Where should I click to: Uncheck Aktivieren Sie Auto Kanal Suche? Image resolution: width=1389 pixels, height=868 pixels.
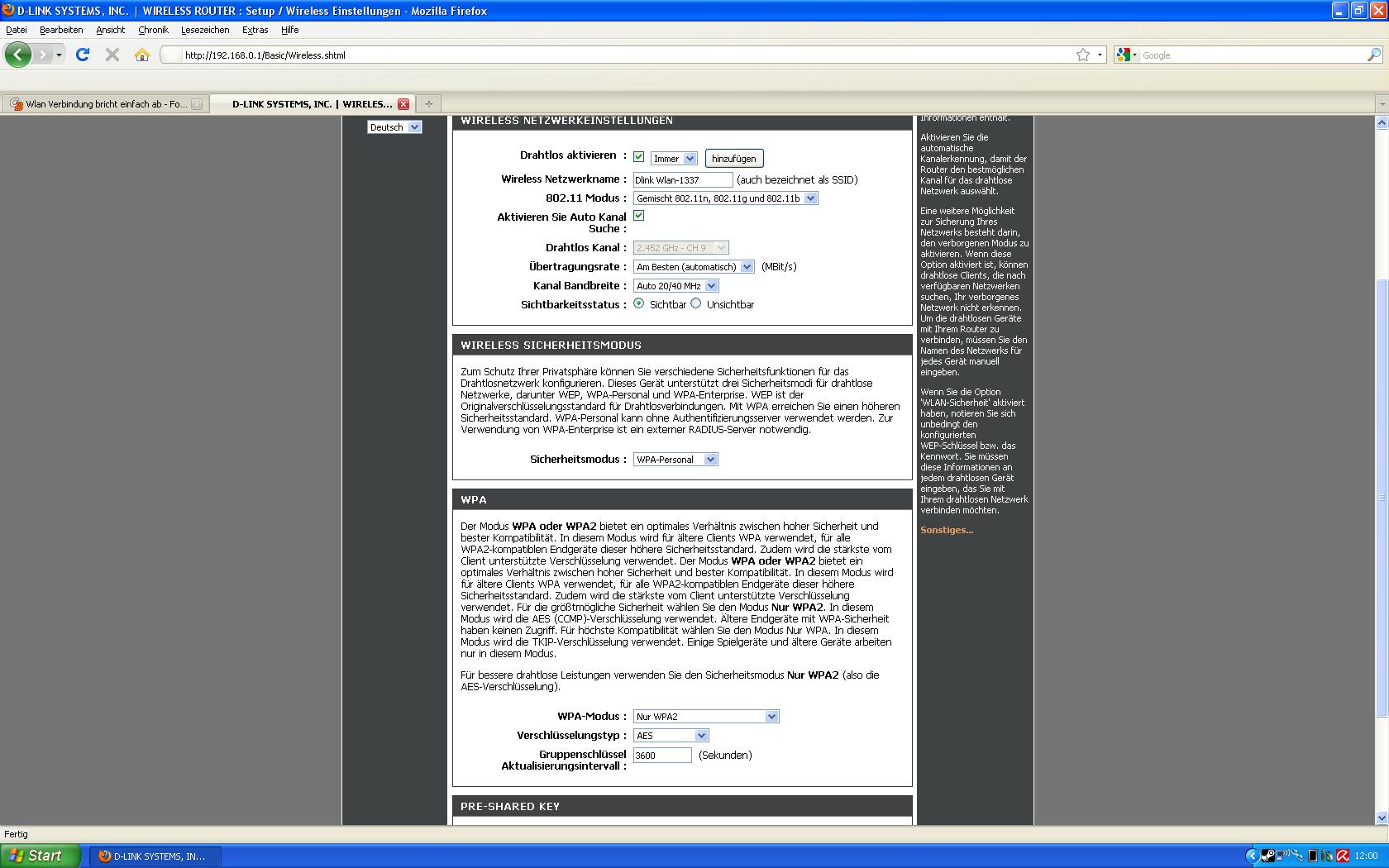(x=638, y=216)
